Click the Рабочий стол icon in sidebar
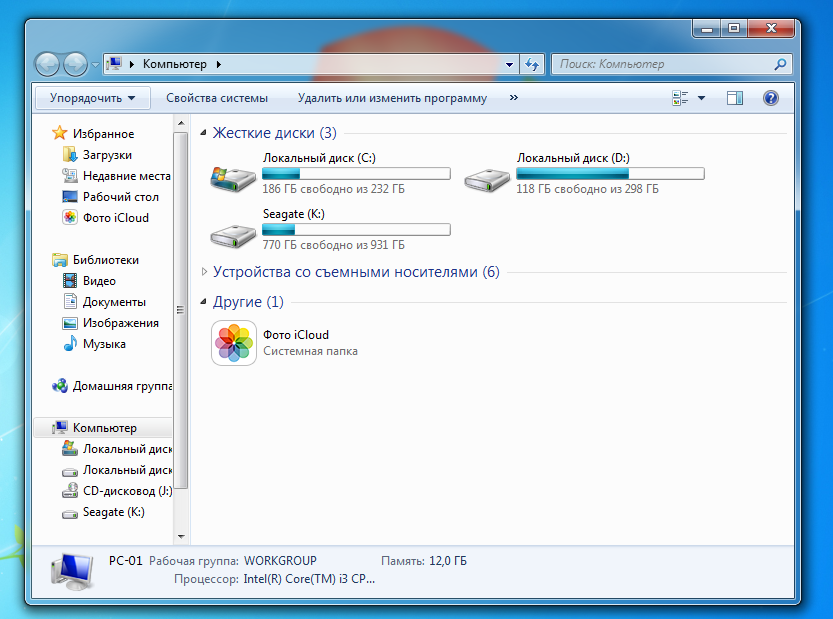Screen dimensions: 833x619 pyautogui.click(x=70, y=197)
